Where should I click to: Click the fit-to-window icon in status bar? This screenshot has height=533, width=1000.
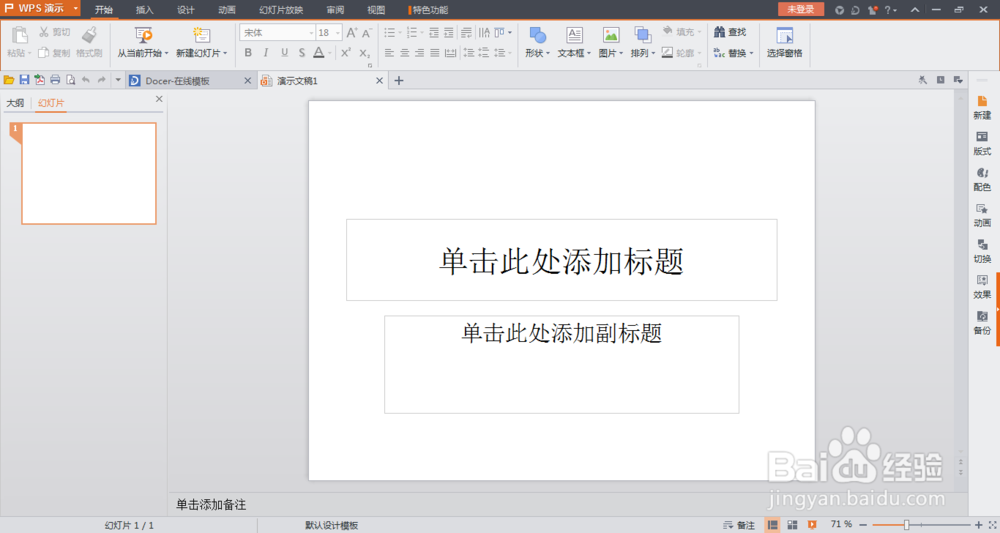click(992, 525)
